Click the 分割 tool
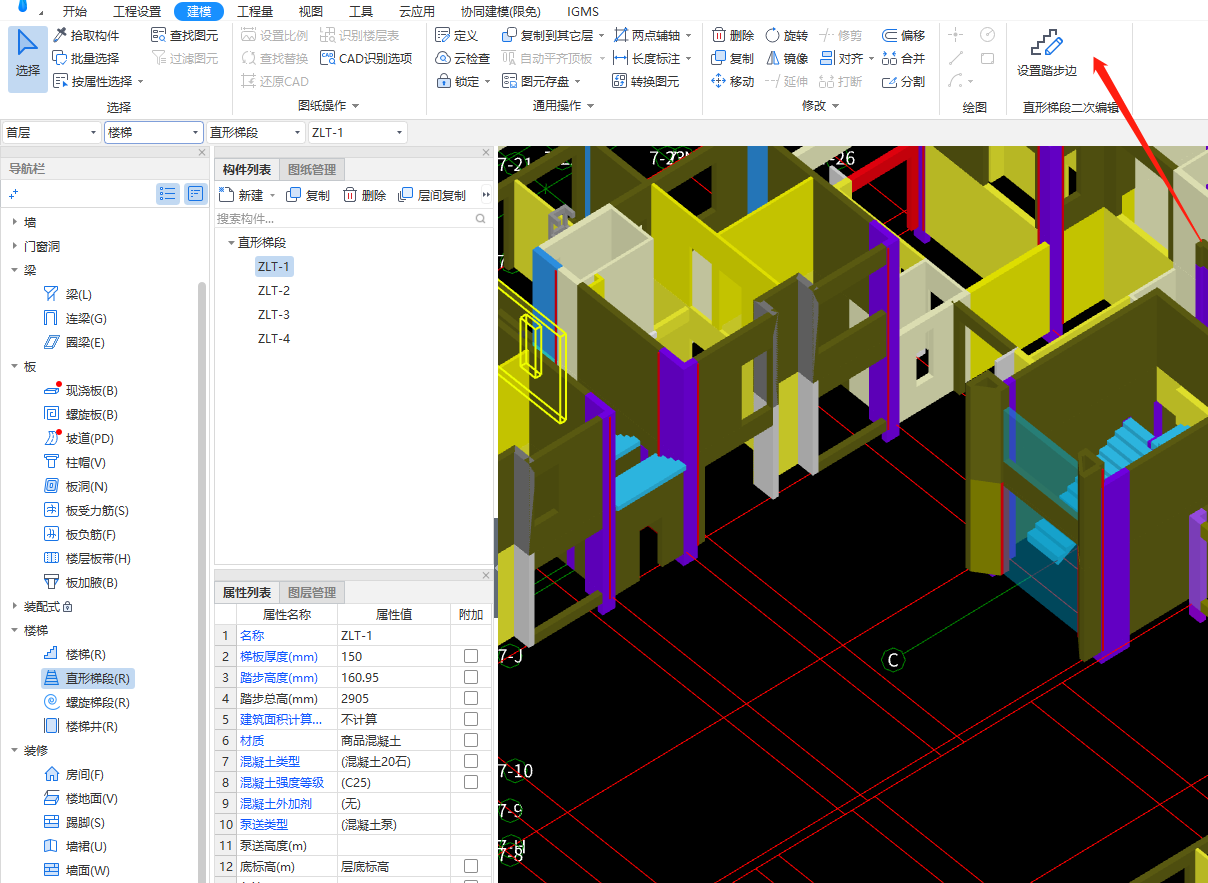This screenshot has height=883, width=1208. coord(904,81)
